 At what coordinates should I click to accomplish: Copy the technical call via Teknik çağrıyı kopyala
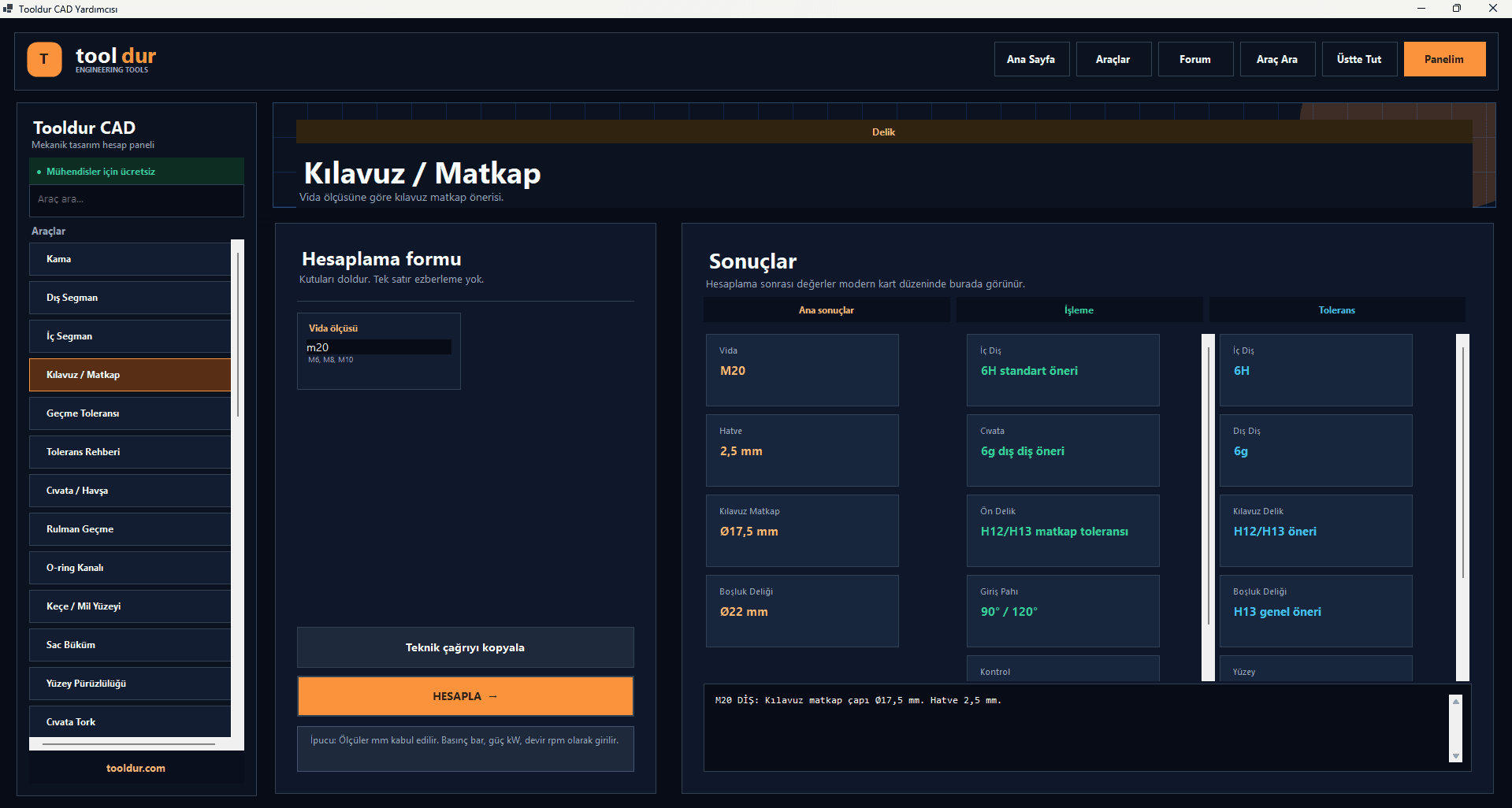pyautogui.click(x=465, y=647)
